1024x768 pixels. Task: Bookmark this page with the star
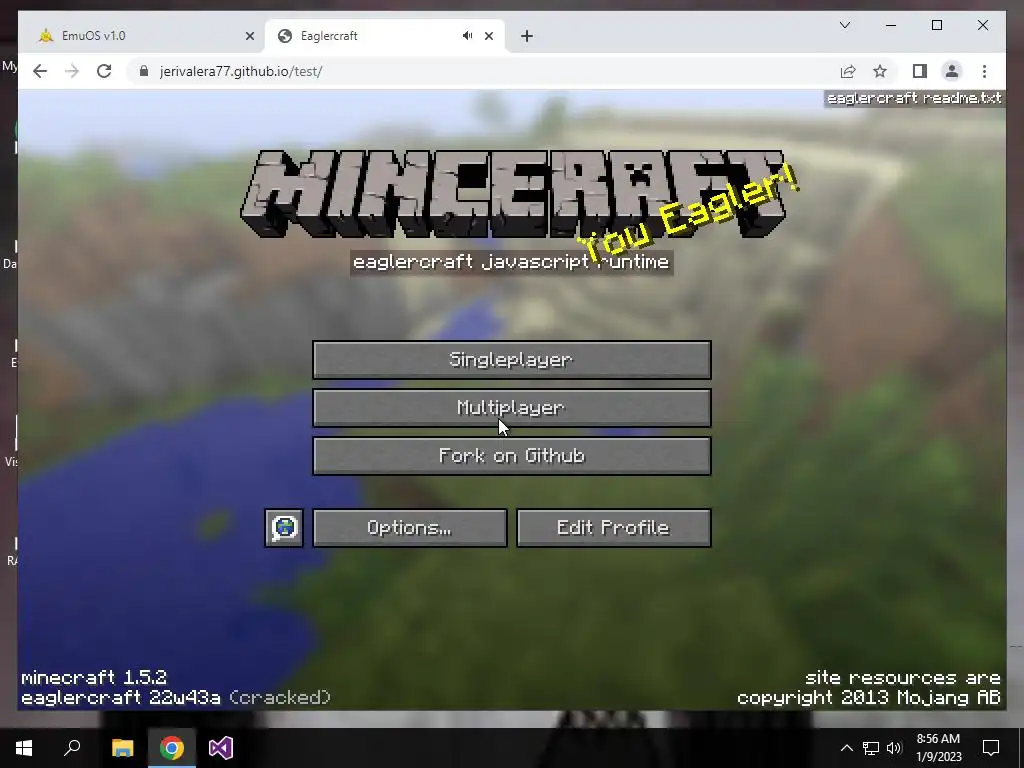[x=880, y=71]
